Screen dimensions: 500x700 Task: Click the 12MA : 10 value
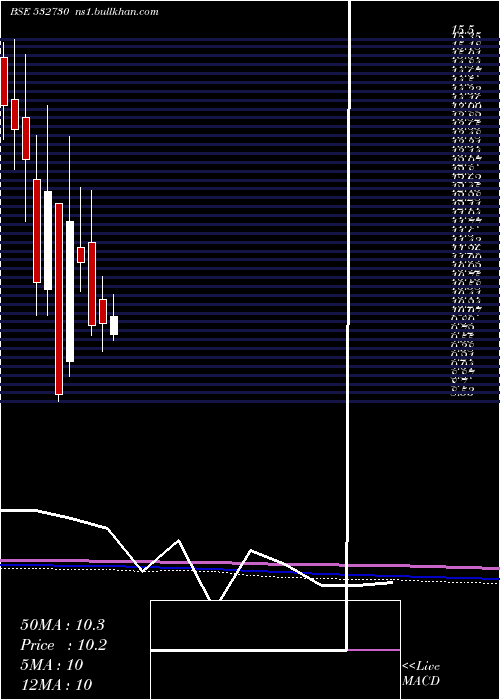[56, 684]
